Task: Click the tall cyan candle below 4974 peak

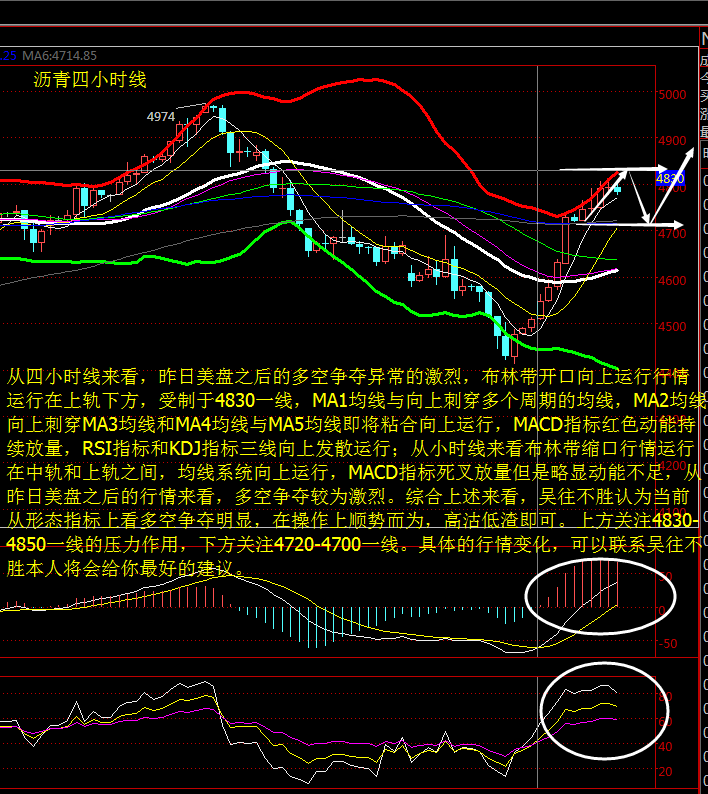Action: point(231,145)
